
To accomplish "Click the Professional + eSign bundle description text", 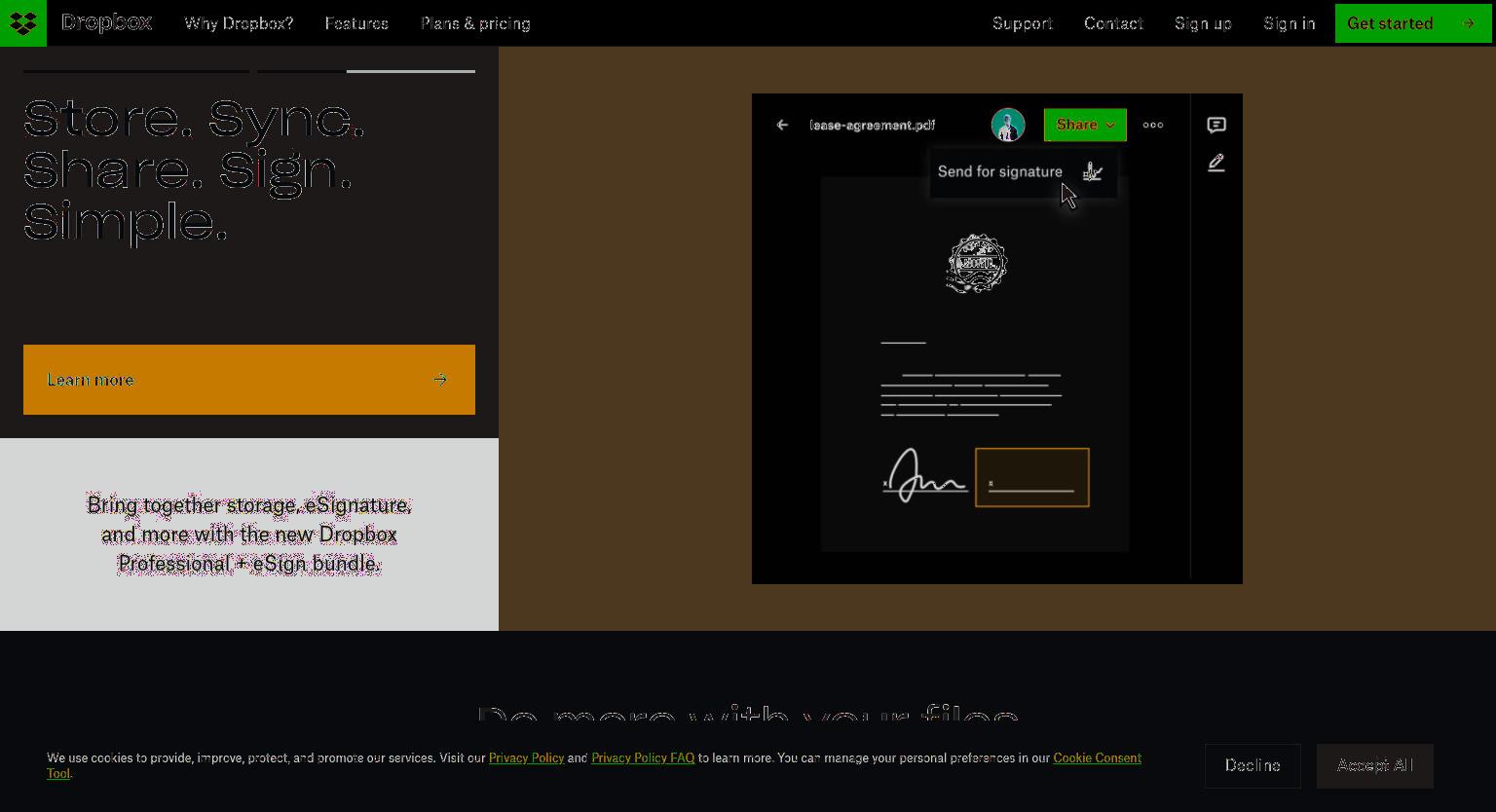I will 249,535.
